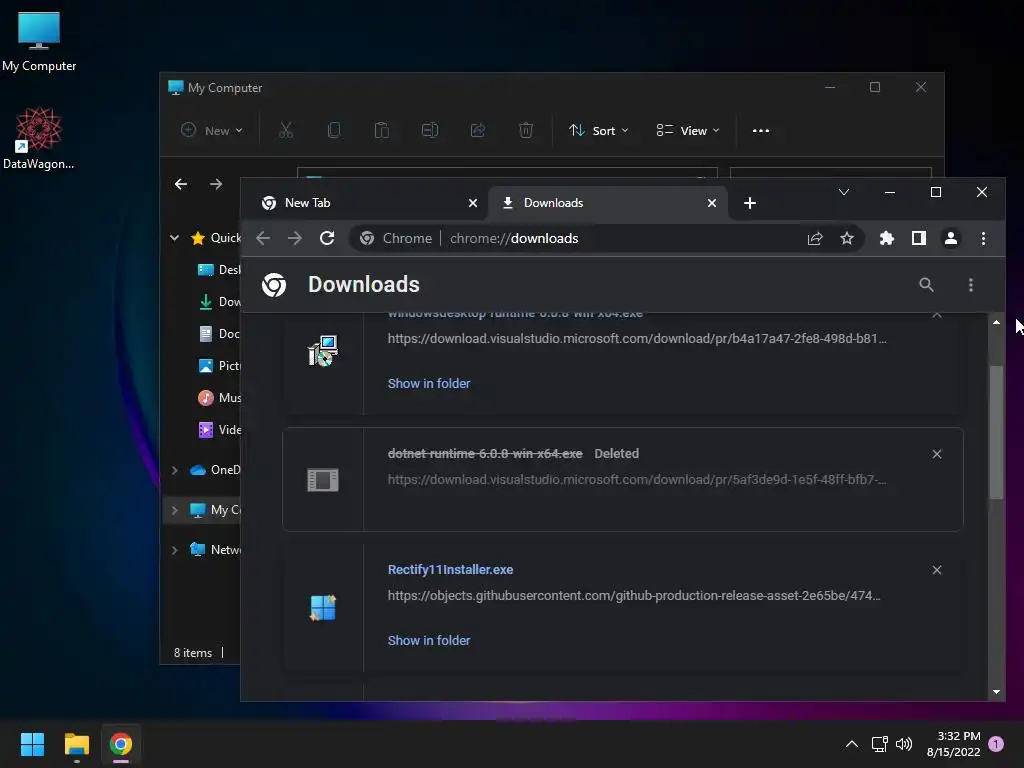Select Documents in File Explorer sidebar
This screenshot has width=1024, height=768.
tap(218, 334)
